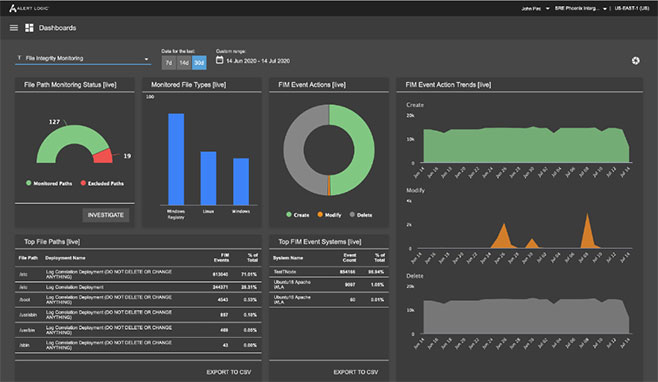Expand the File Integrity Monitoring dashboard dropdown
Screen dimensions: 658x382
[83, 58]
